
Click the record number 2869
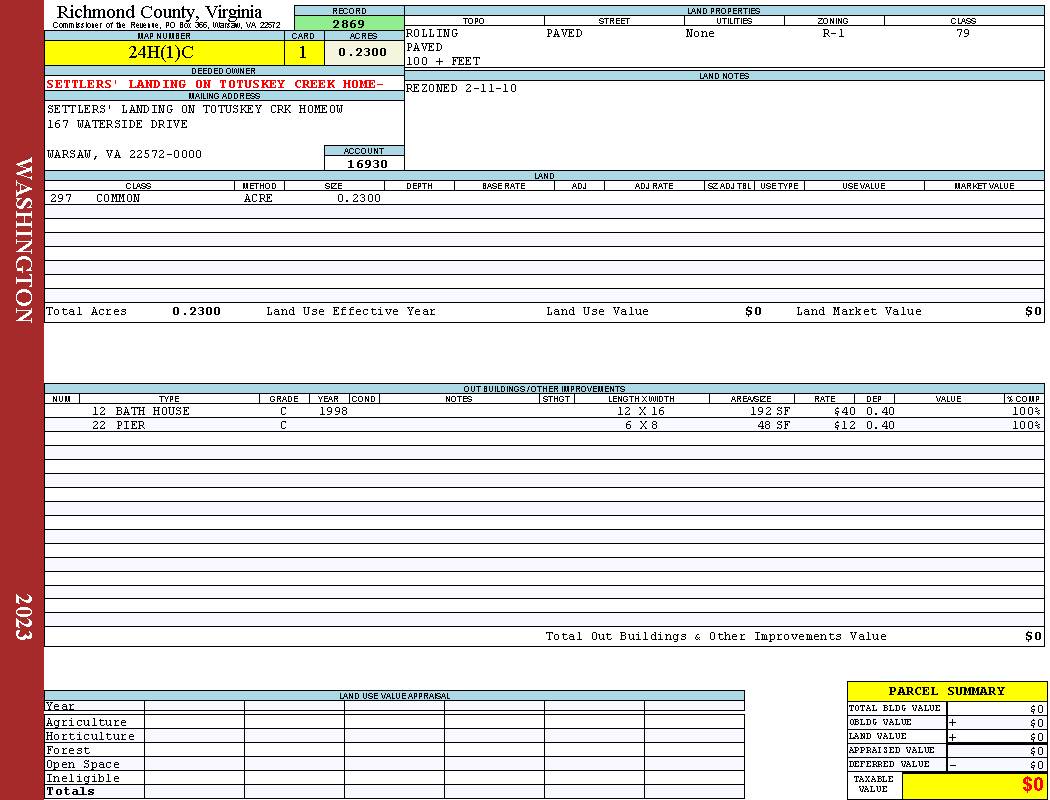point(349,24)
